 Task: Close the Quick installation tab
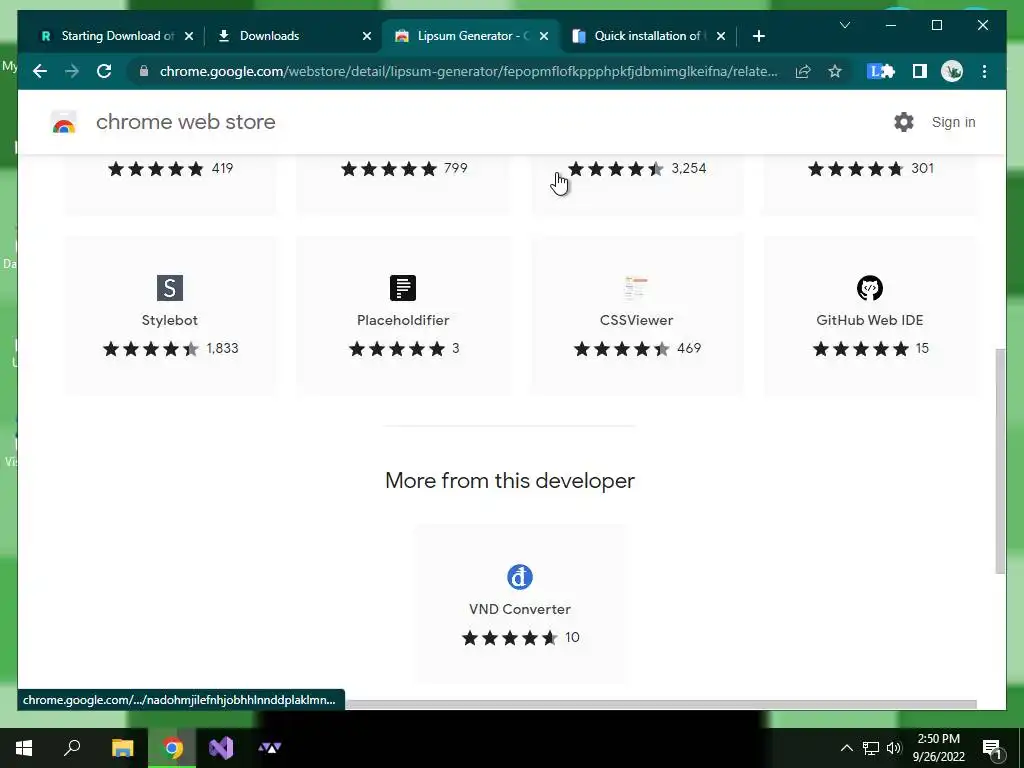pyautogui.click(x=721, y=36)
